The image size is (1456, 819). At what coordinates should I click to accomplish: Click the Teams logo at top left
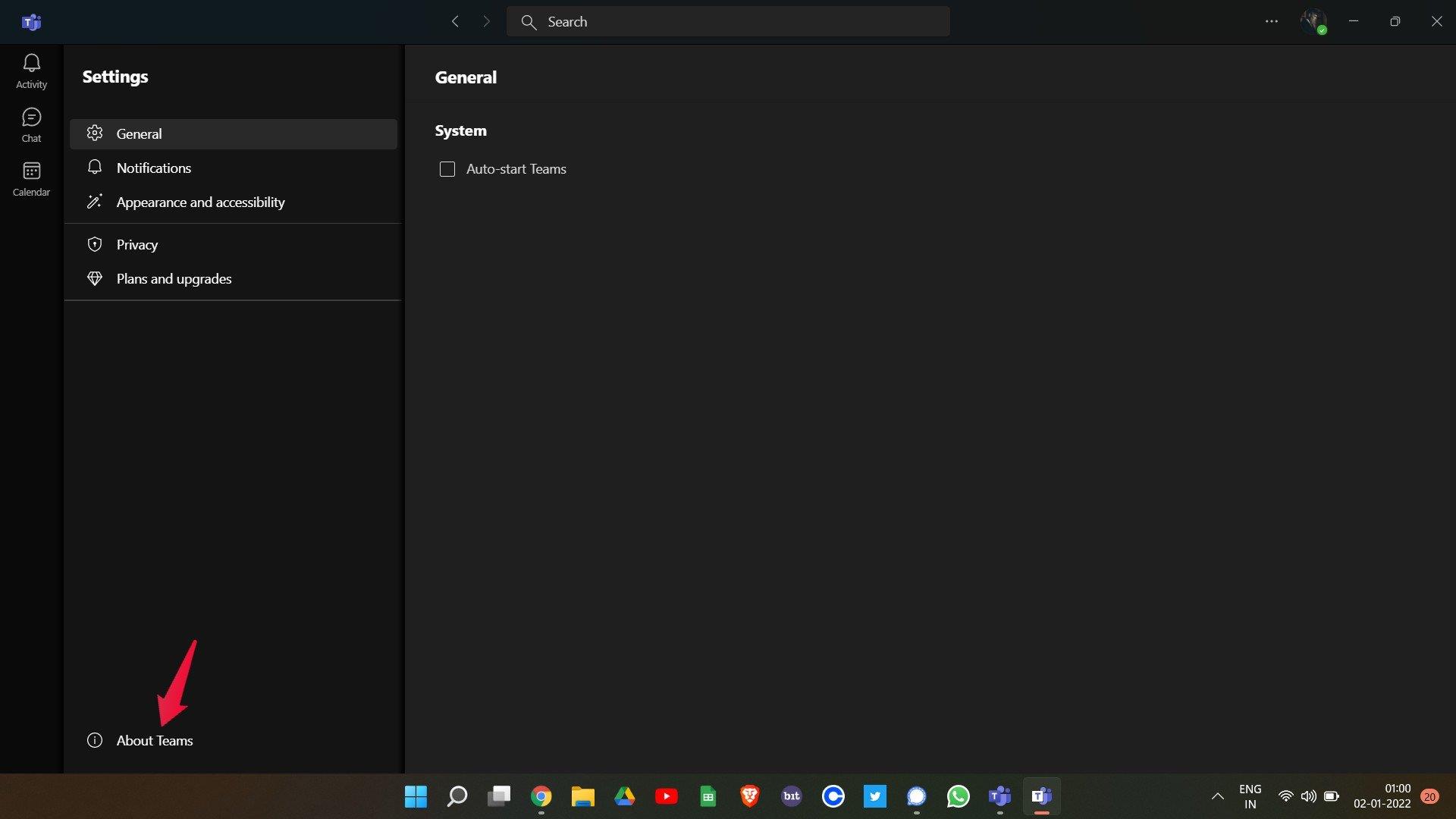coord(31,22)
